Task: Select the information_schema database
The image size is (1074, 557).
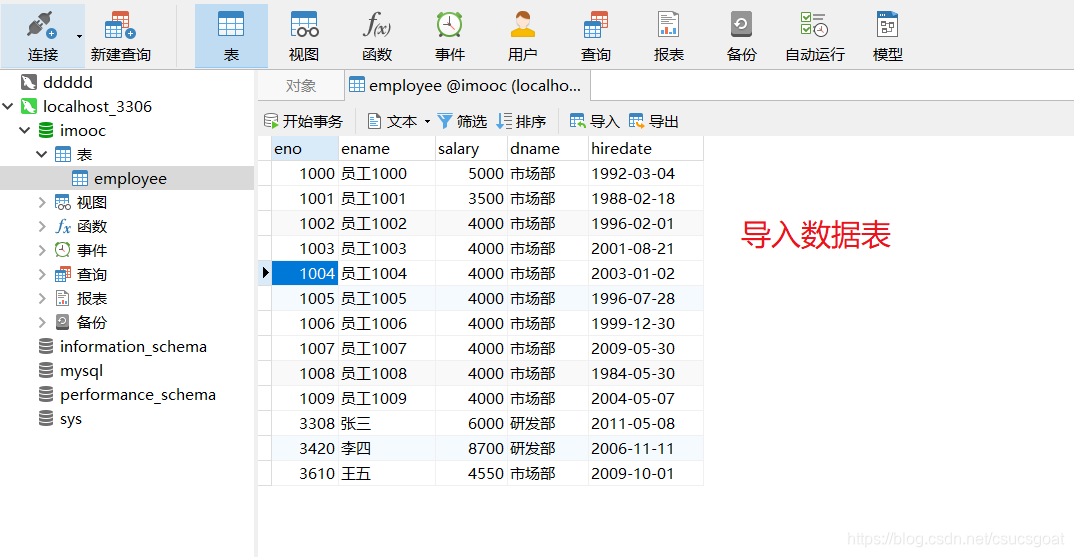Action: 133,347
